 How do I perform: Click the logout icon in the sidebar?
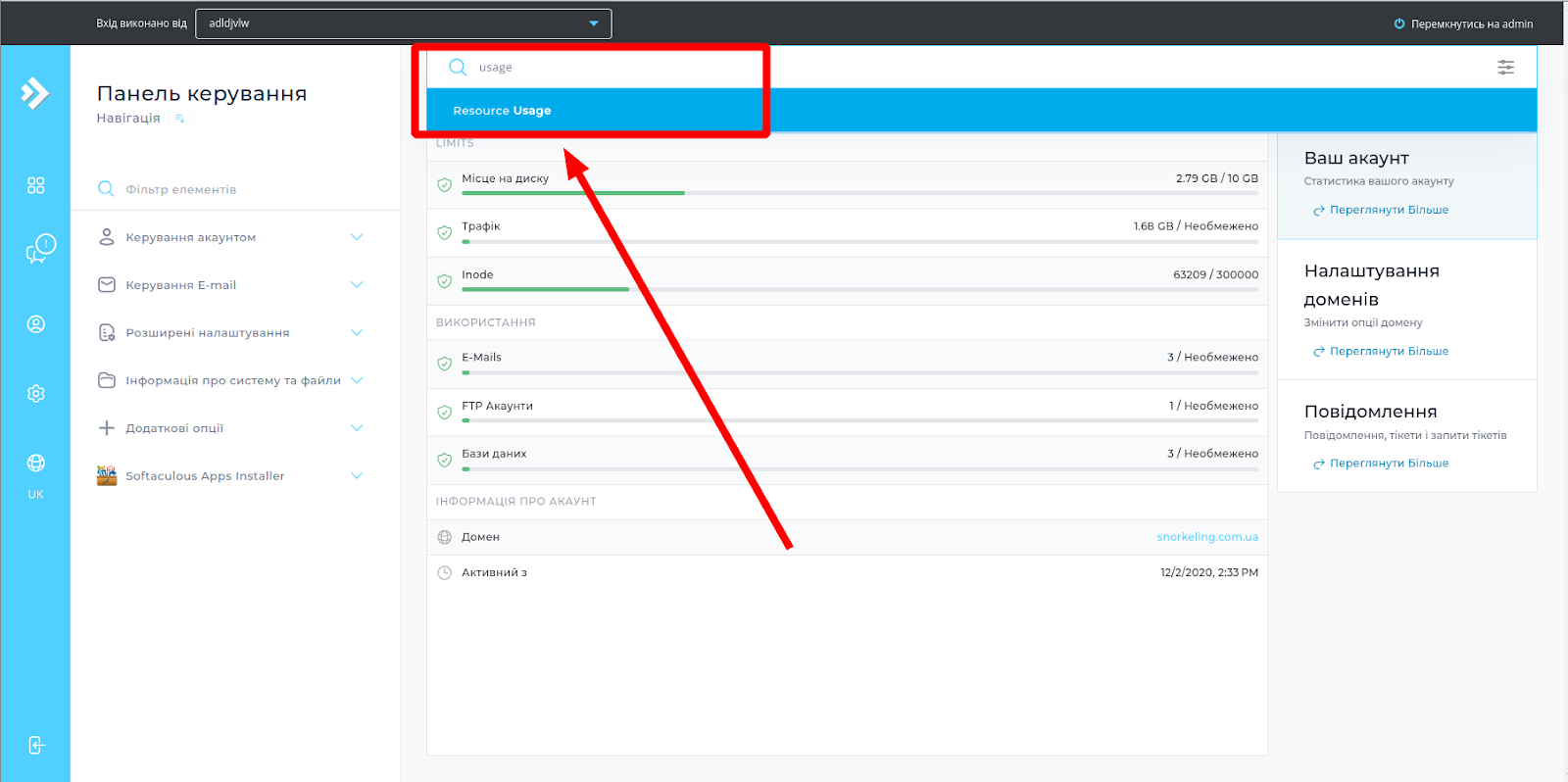point(35,745)
